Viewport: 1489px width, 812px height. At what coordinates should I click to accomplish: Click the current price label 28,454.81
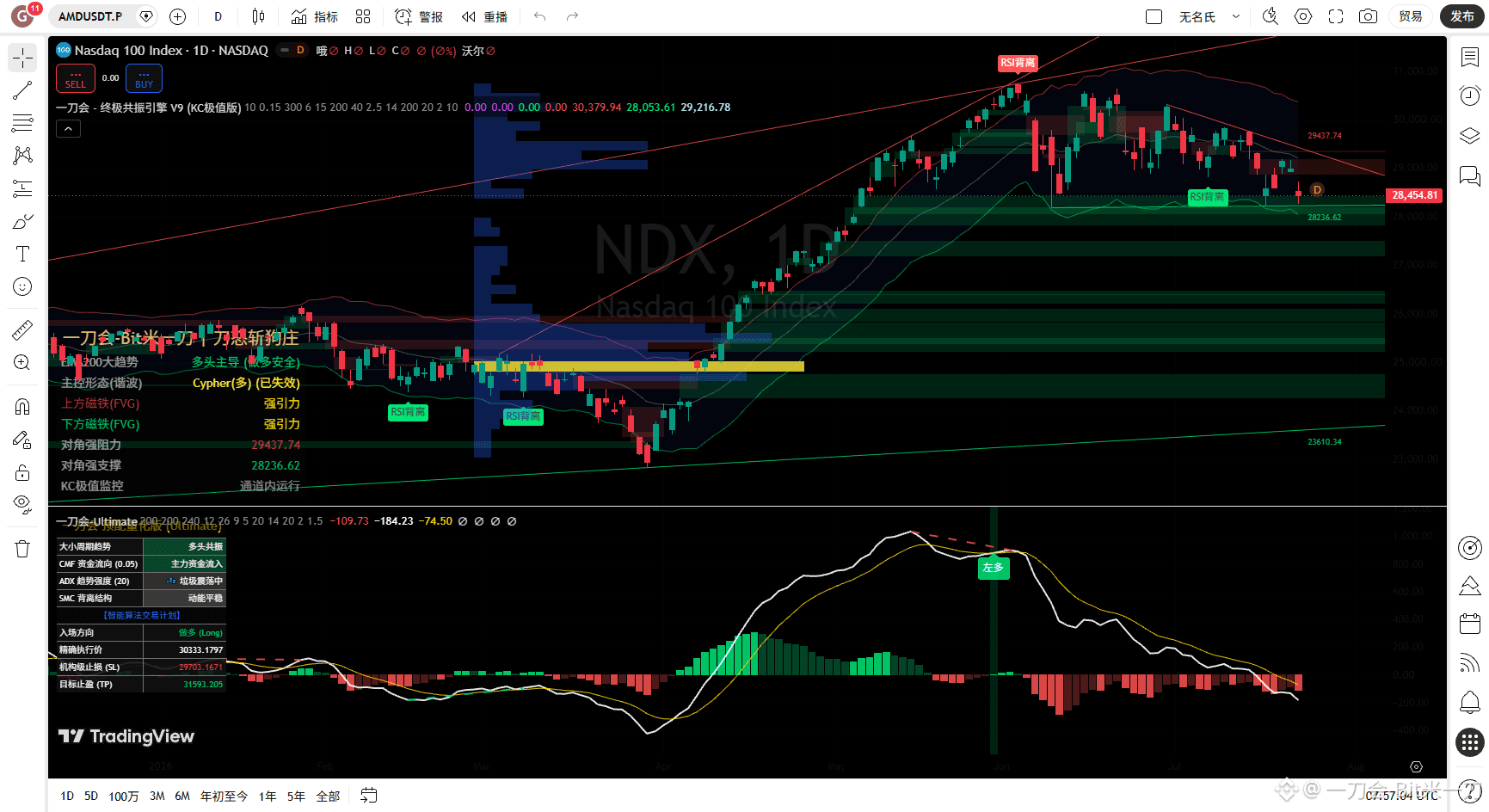pos(1415,195)
